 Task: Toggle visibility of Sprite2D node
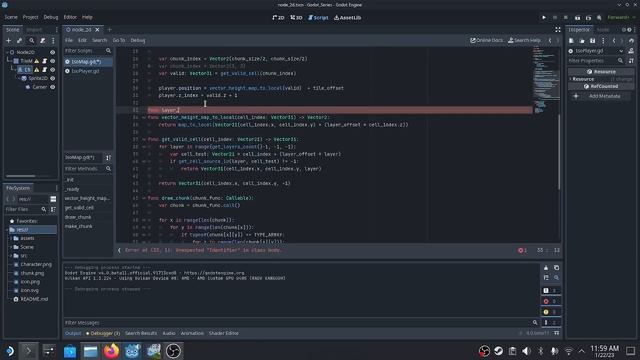coord(52,78)
